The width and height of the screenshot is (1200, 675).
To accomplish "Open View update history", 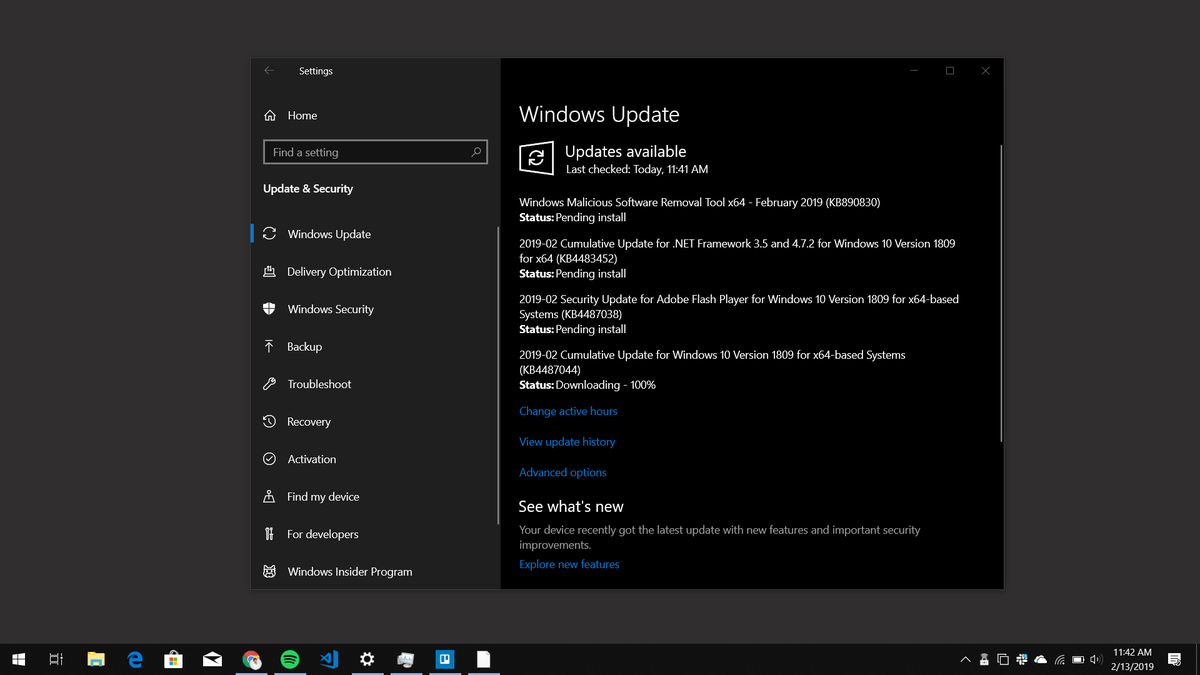I will pos(567,441).
